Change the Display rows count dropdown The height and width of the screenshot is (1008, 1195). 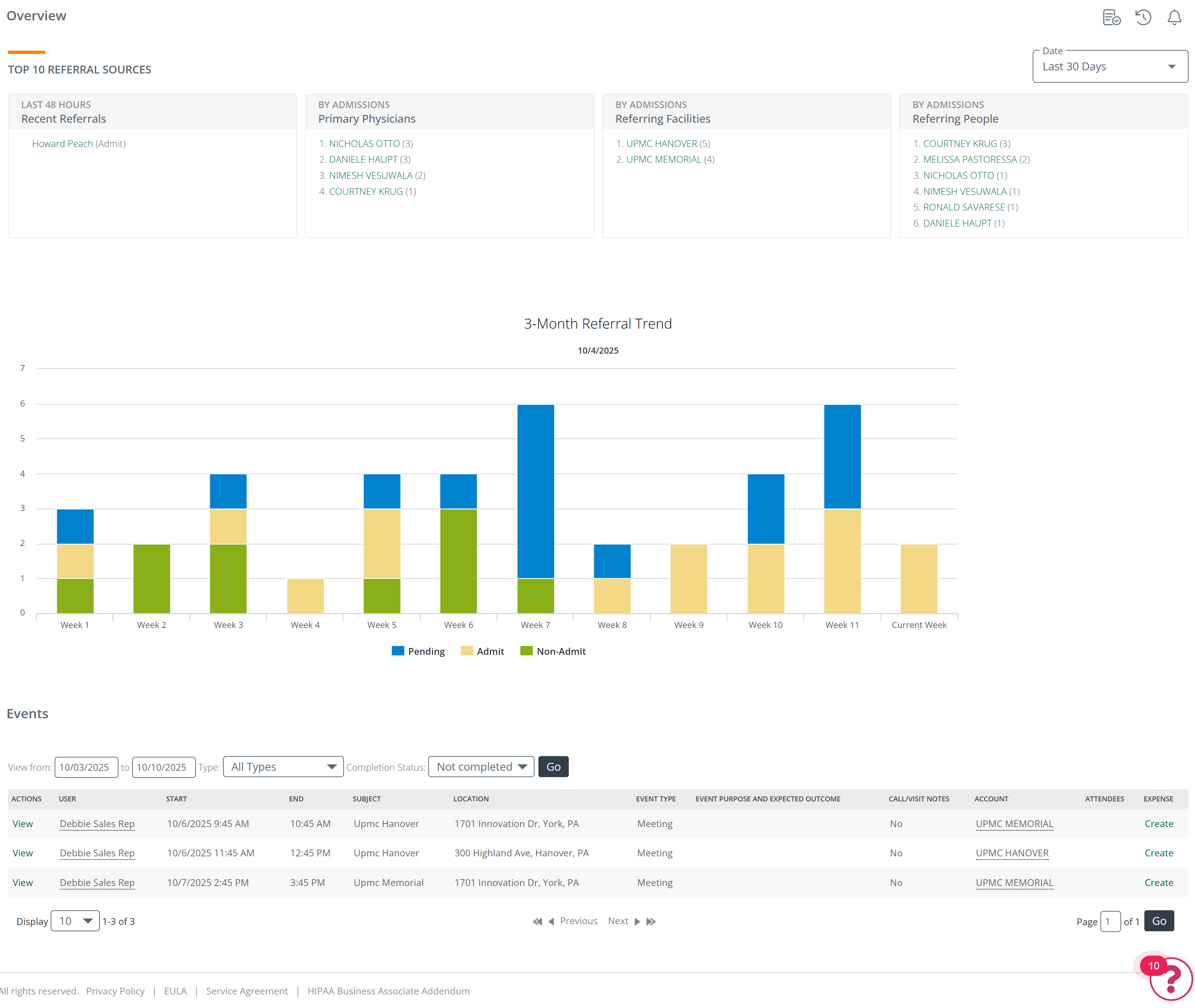tap(75, 921)
